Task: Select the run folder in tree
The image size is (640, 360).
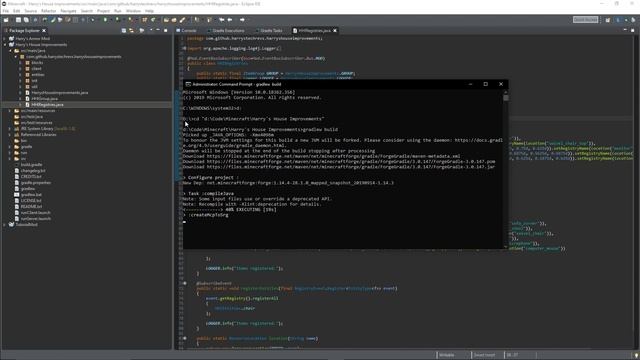Action: pos(24,153)
